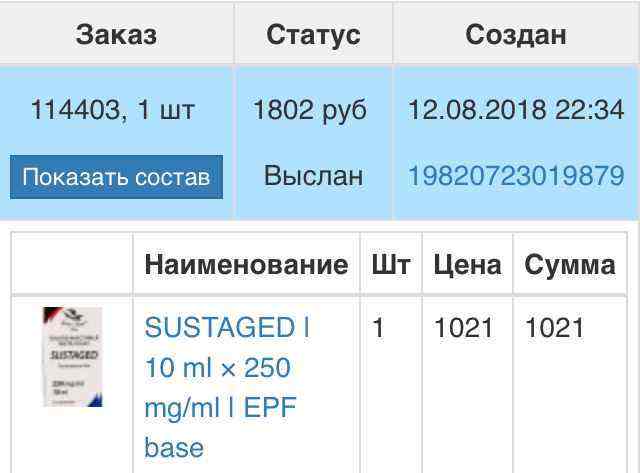Click the Заказ column header
This screenshot has width=640, height=473.
point(116,35)
